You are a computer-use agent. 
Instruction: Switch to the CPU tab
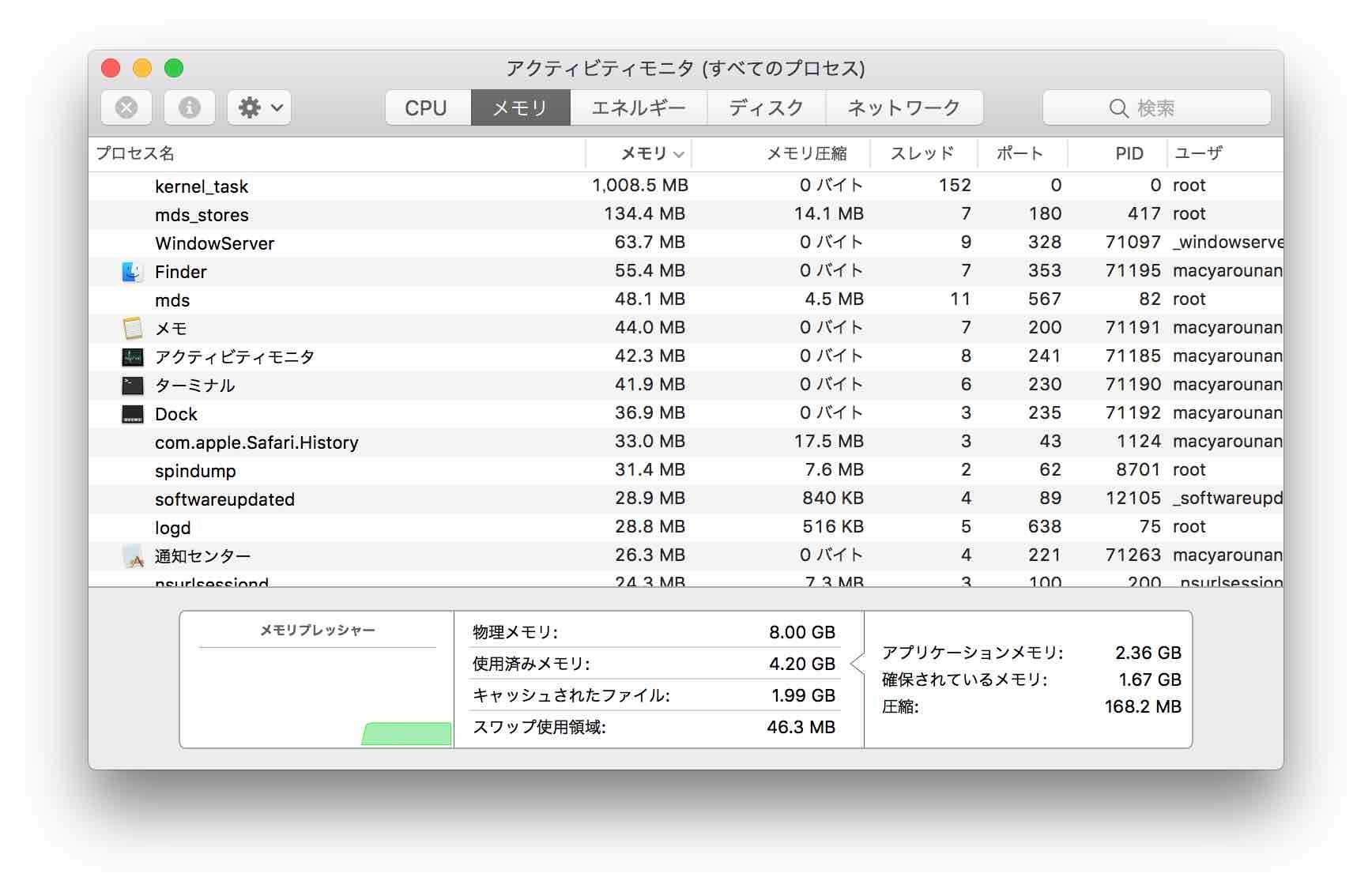pyautogui.click(x=428, y=107)
